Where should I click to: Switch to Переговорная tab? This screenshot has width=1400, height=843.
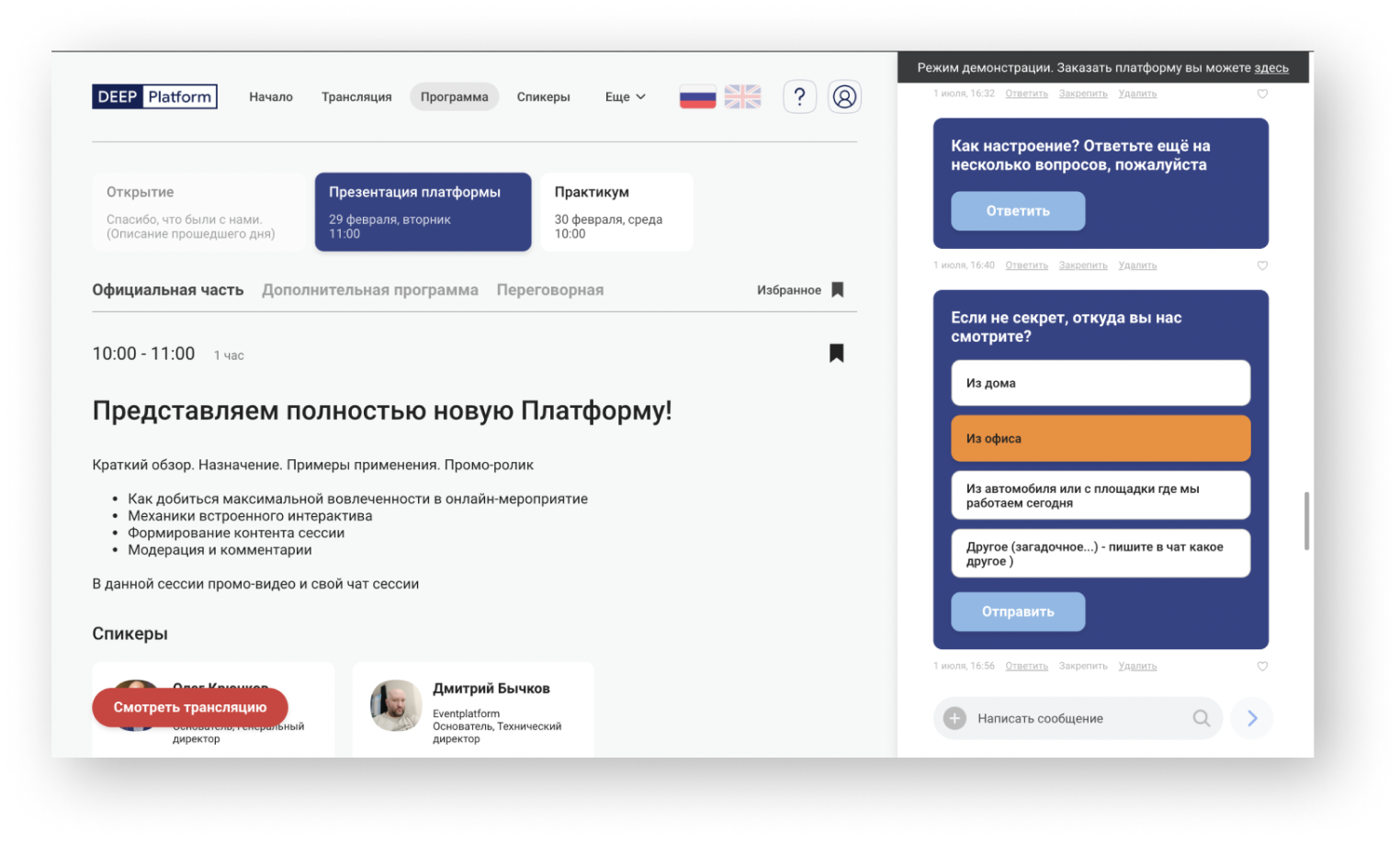click(550, 289)
